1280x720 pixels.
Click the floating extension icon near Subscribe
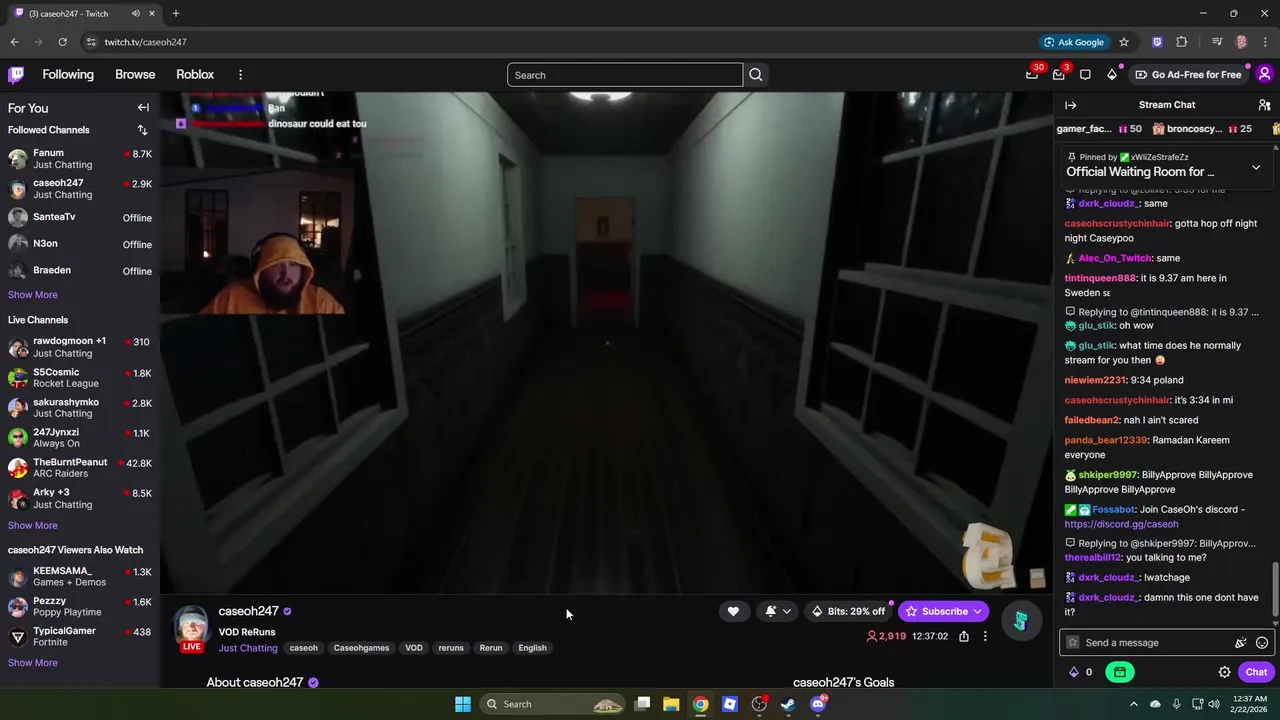tap(1021, 621)
